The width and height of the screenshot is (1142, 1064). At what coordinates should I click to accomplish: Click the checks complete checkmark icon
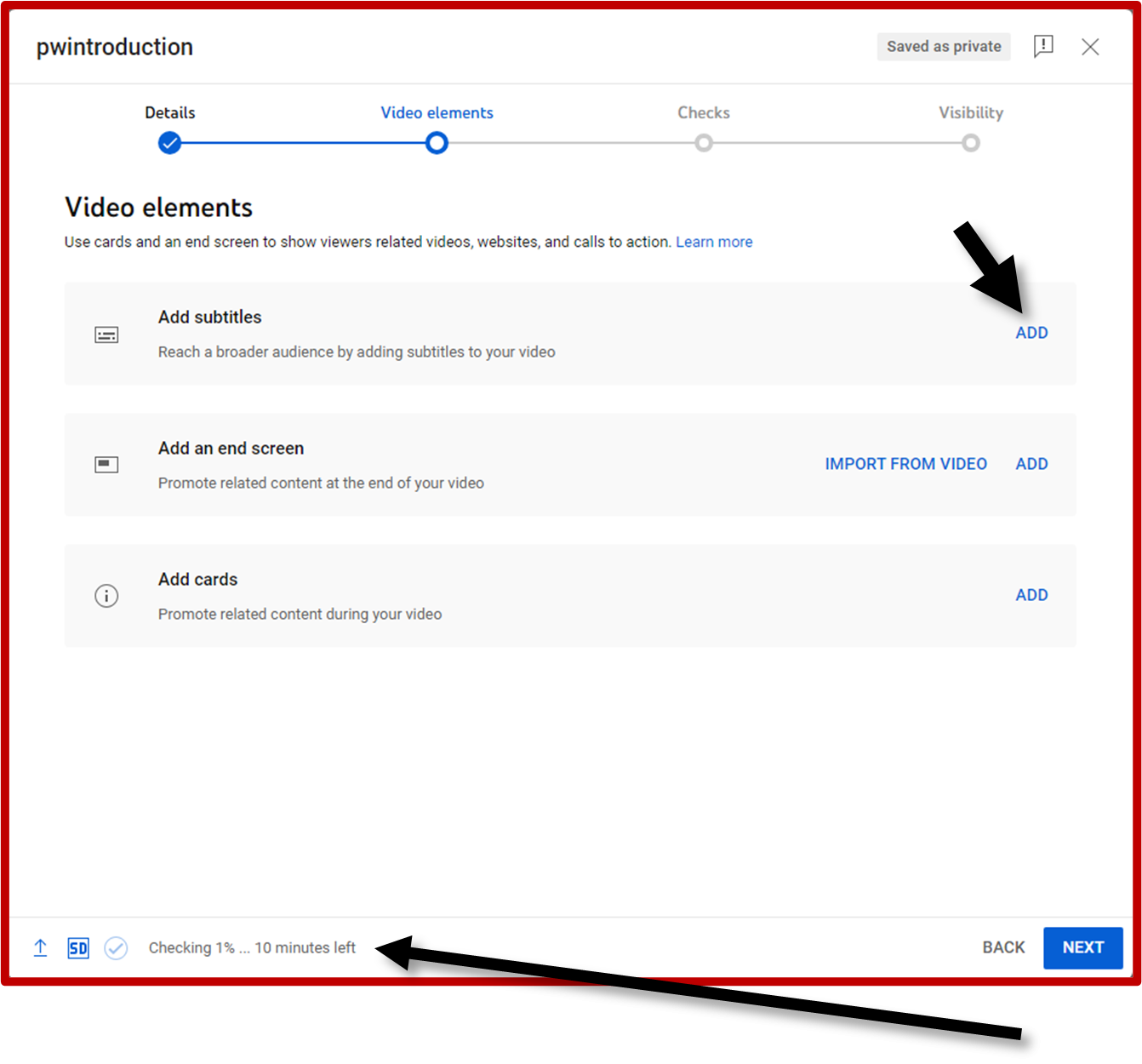[x=116, y=948]
